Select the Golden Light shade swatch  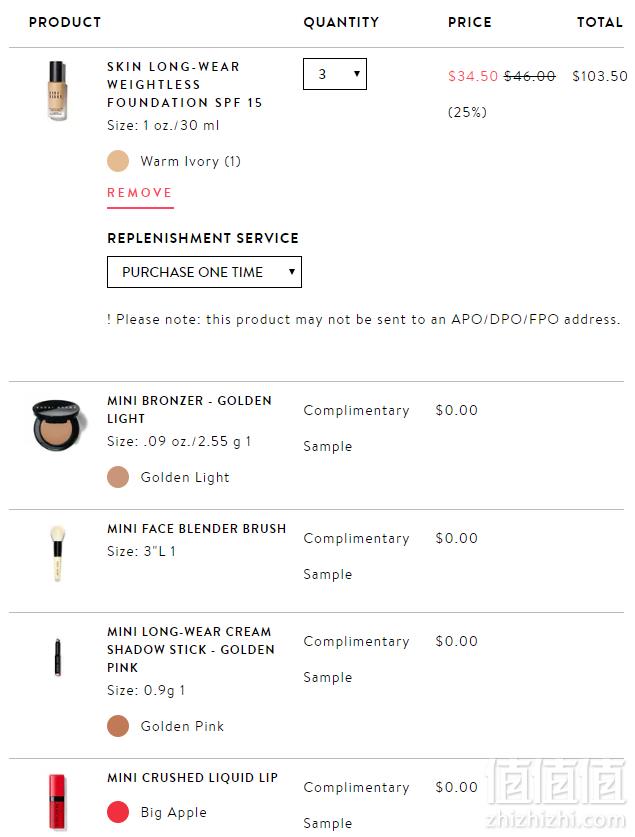(118, 477)
